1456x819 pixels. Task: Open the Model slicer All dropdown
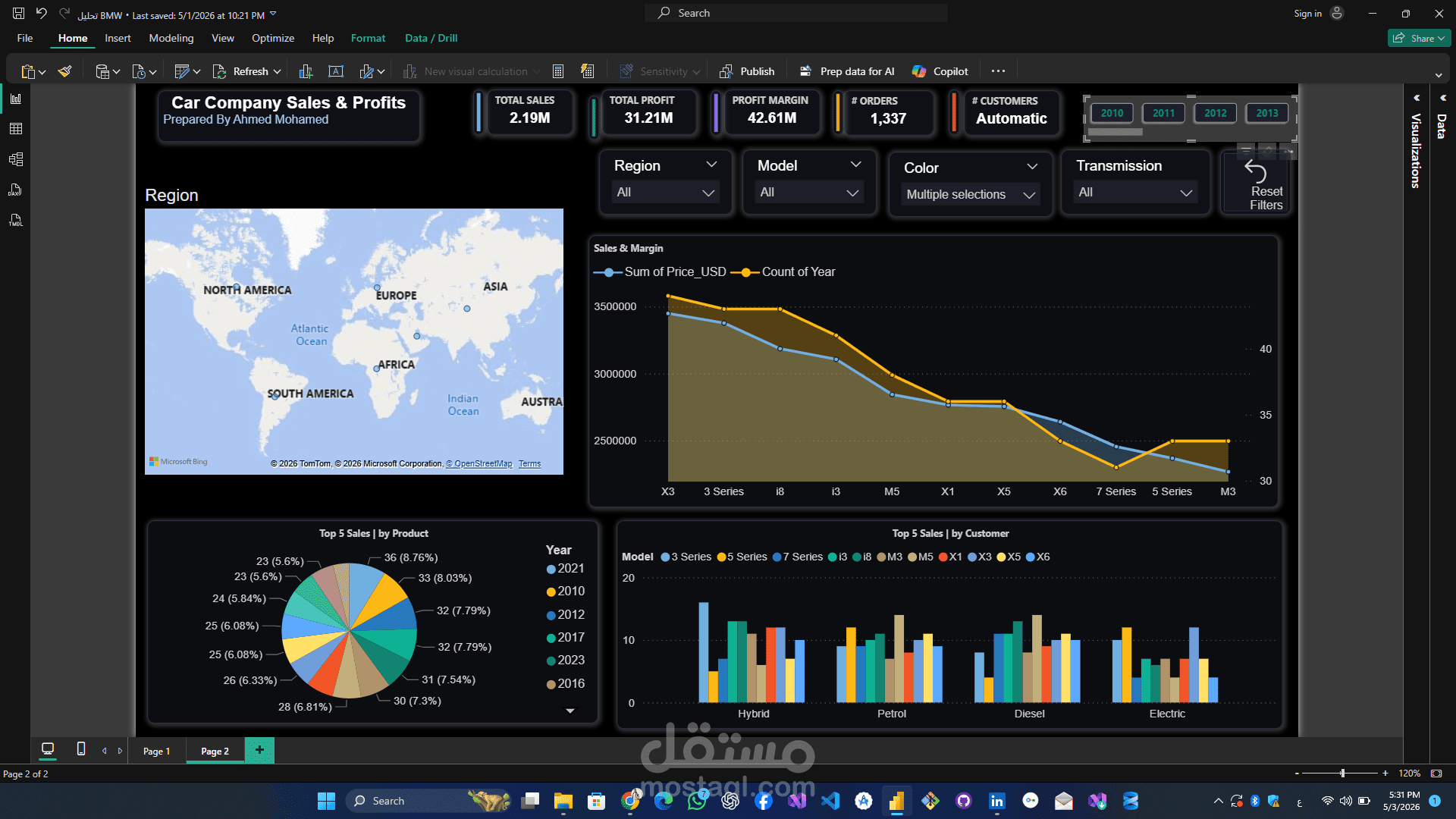(809, 193)
